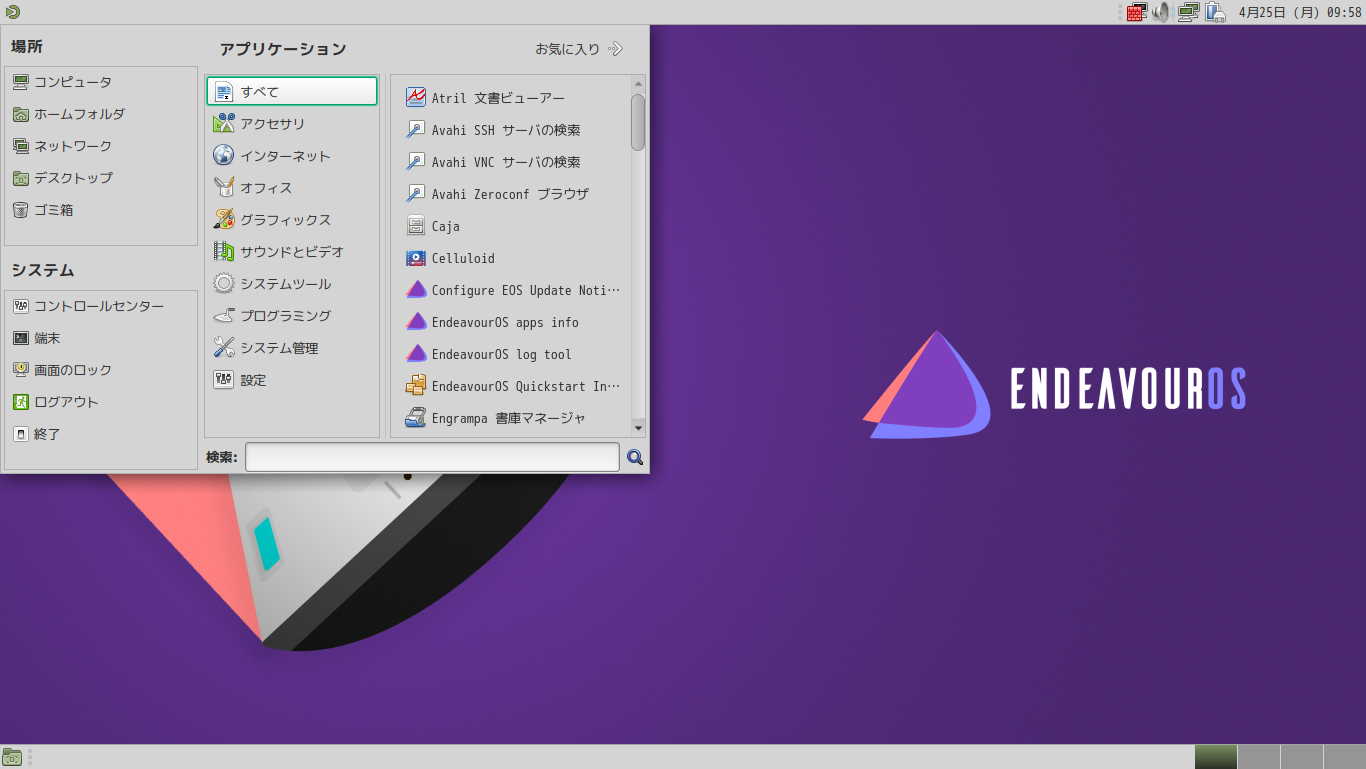Viewport: 1366px width, 769px height.
Task: Open the clock showing 4月25日 09:58
Action: [1300, 12]
